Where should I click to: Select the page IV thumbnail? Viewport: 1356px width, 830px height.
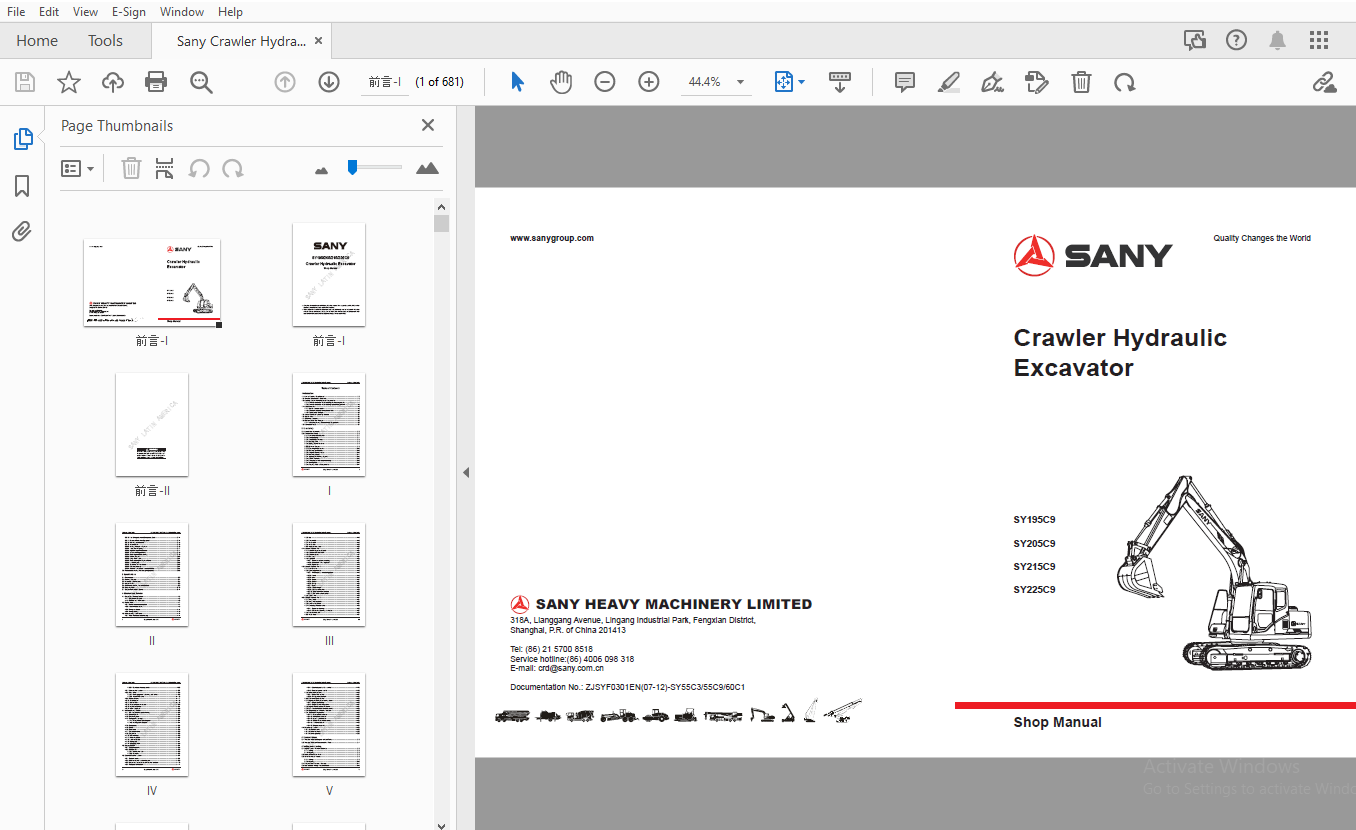152,724
